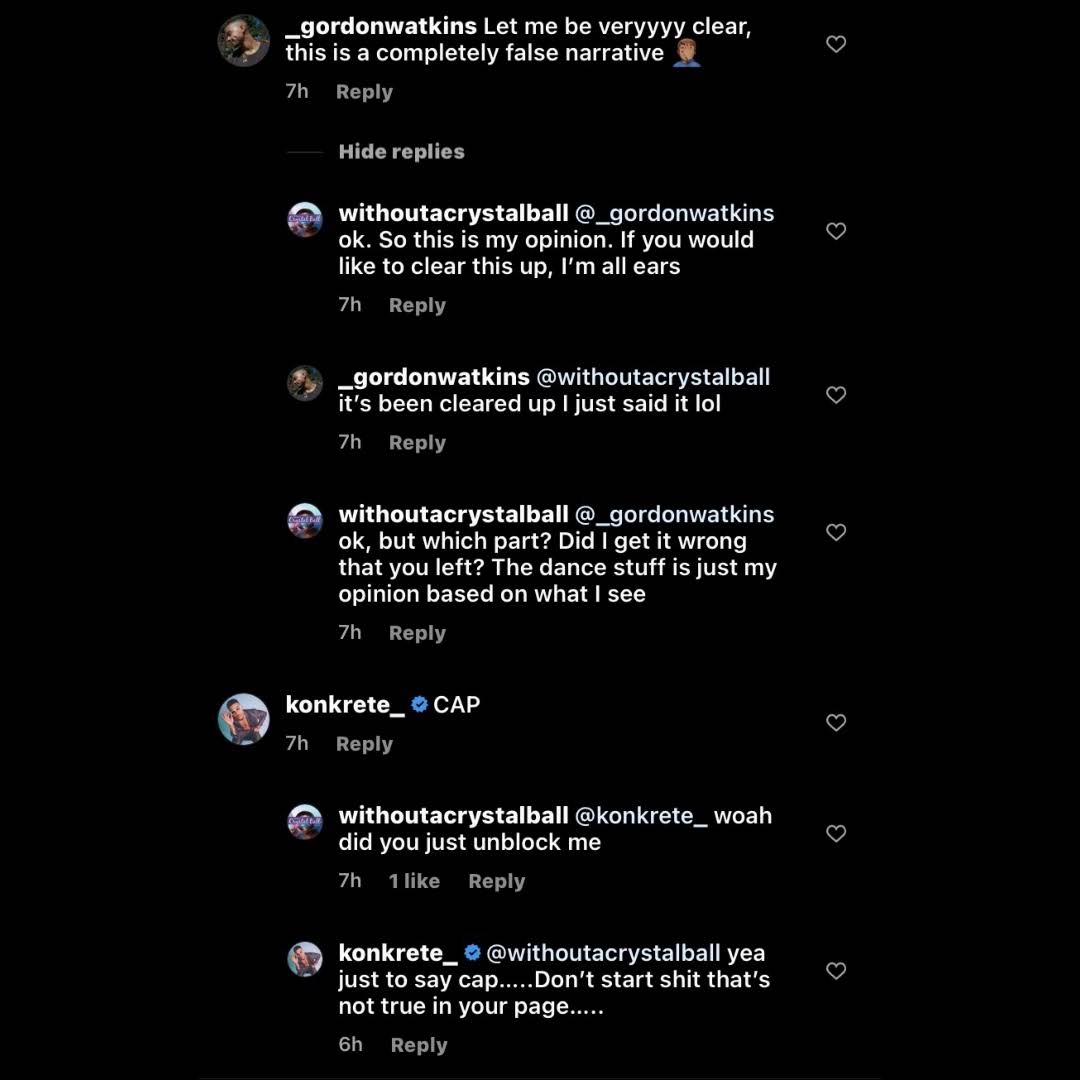This screenshot has width=1080, height=1080.
Task: Reply to "Don't start shit" comment
Action: (x=418, y=1045)
